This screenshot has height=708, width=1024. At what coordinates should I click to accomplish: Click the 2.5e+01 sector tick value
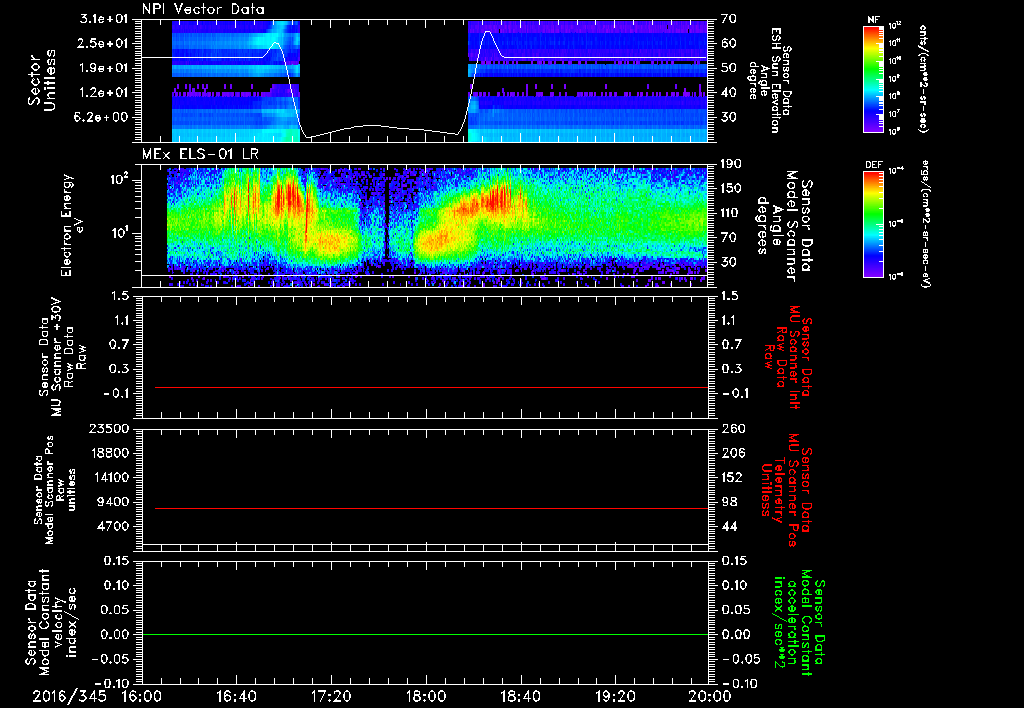pos(104,43)
